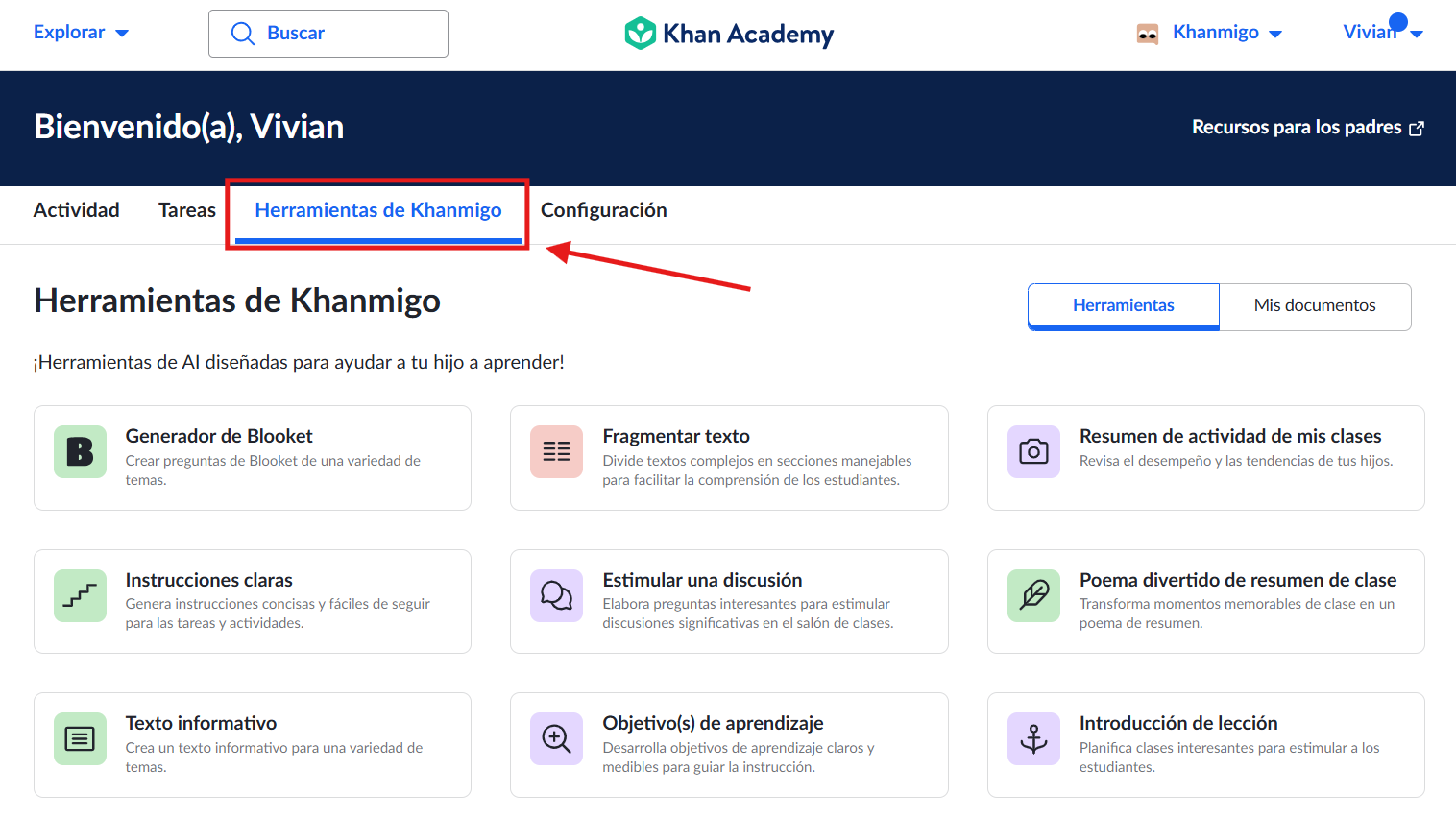The width and height of the screenshot is (1456, 819).
Task: Open the Configuración tab
Action: coord(604,210)
